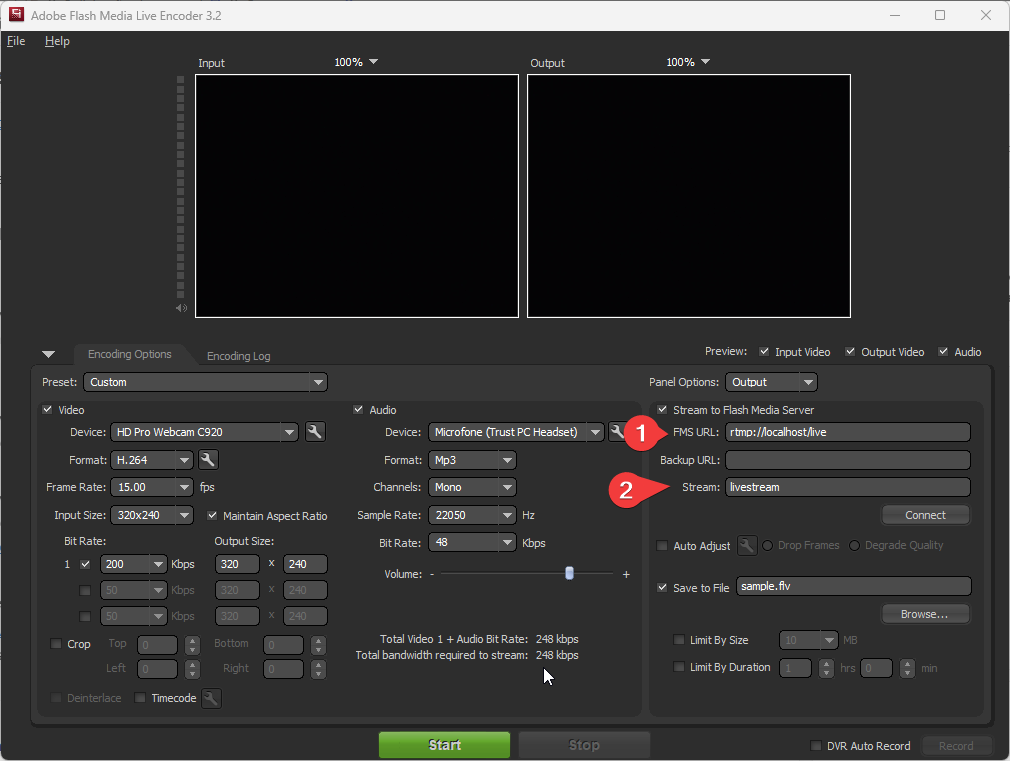Screen dimensions: 1010x761
Task: Disable the Video checkbox
Action: point(48,410)
